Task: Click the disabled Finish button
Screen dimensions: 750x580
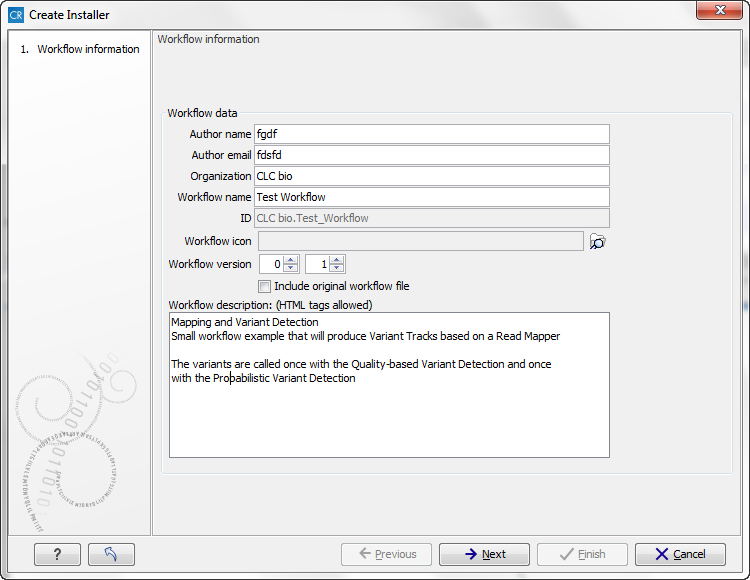Action: coord(582,554)
